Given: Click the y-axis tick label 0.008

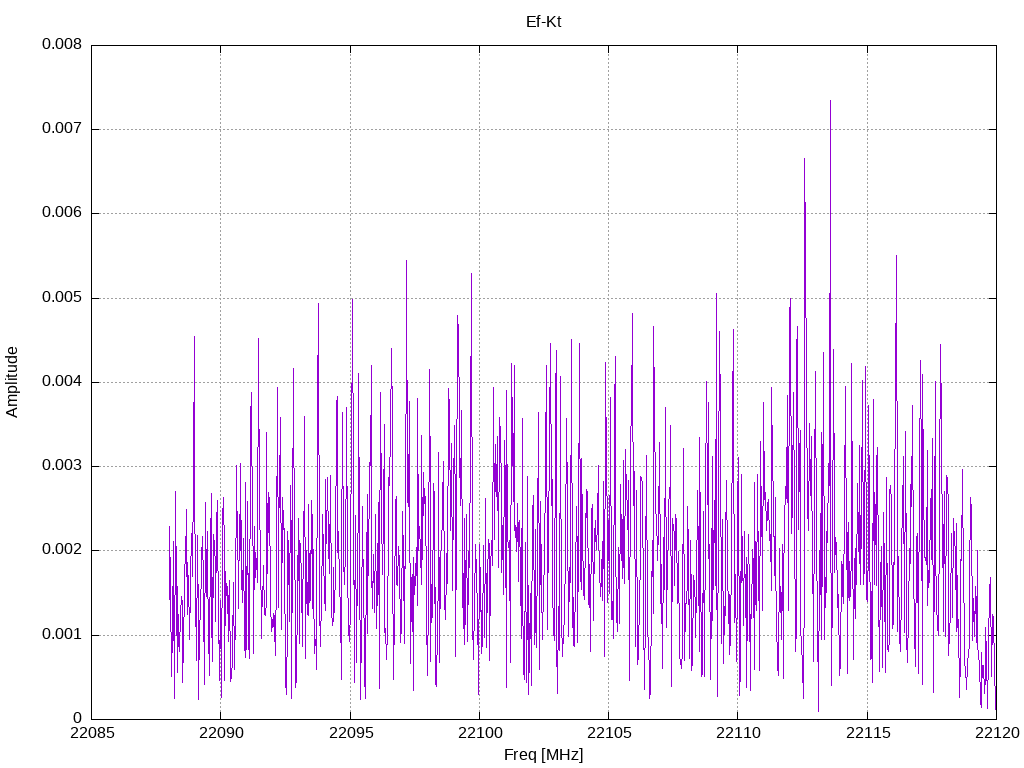Looking at the screenshot, I should tap(62, 44).
